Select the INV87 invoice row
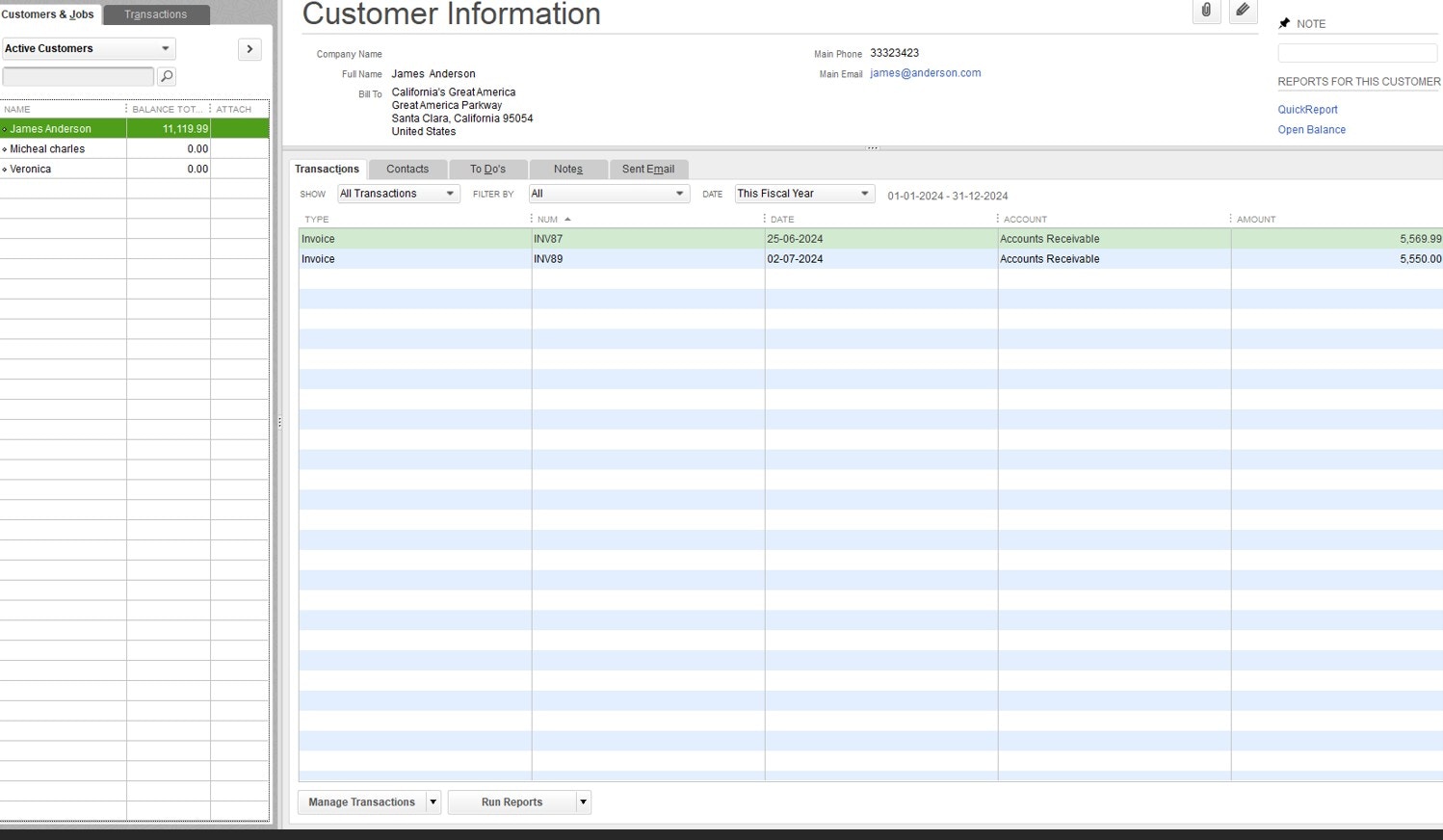Screen dimensions: 1443x840 click(871, 239)
